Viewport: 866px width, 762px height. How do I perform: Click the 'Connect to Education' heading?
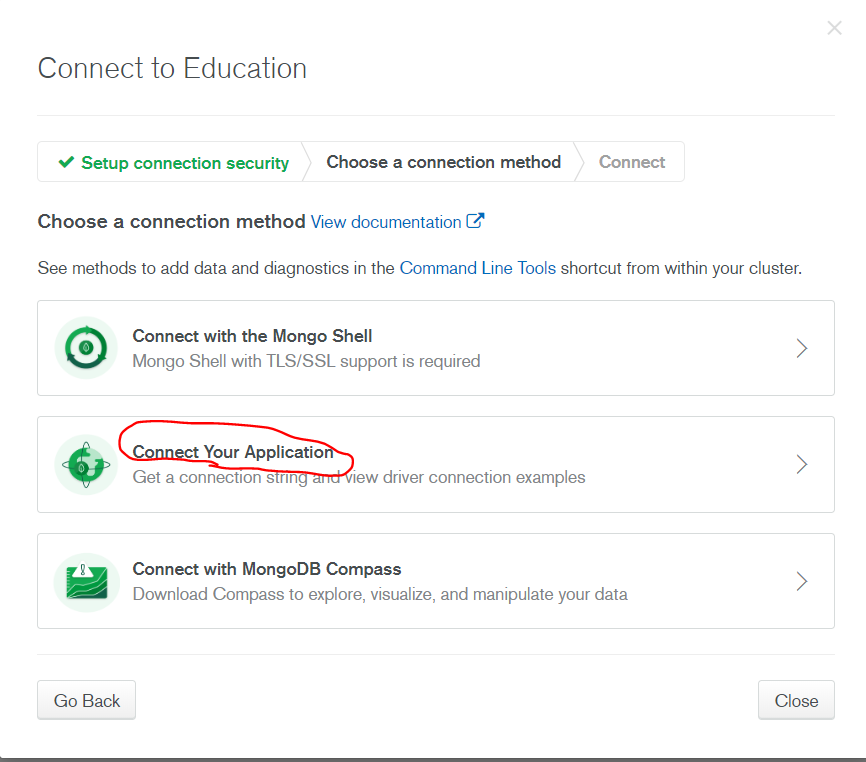tap(172, 68)
